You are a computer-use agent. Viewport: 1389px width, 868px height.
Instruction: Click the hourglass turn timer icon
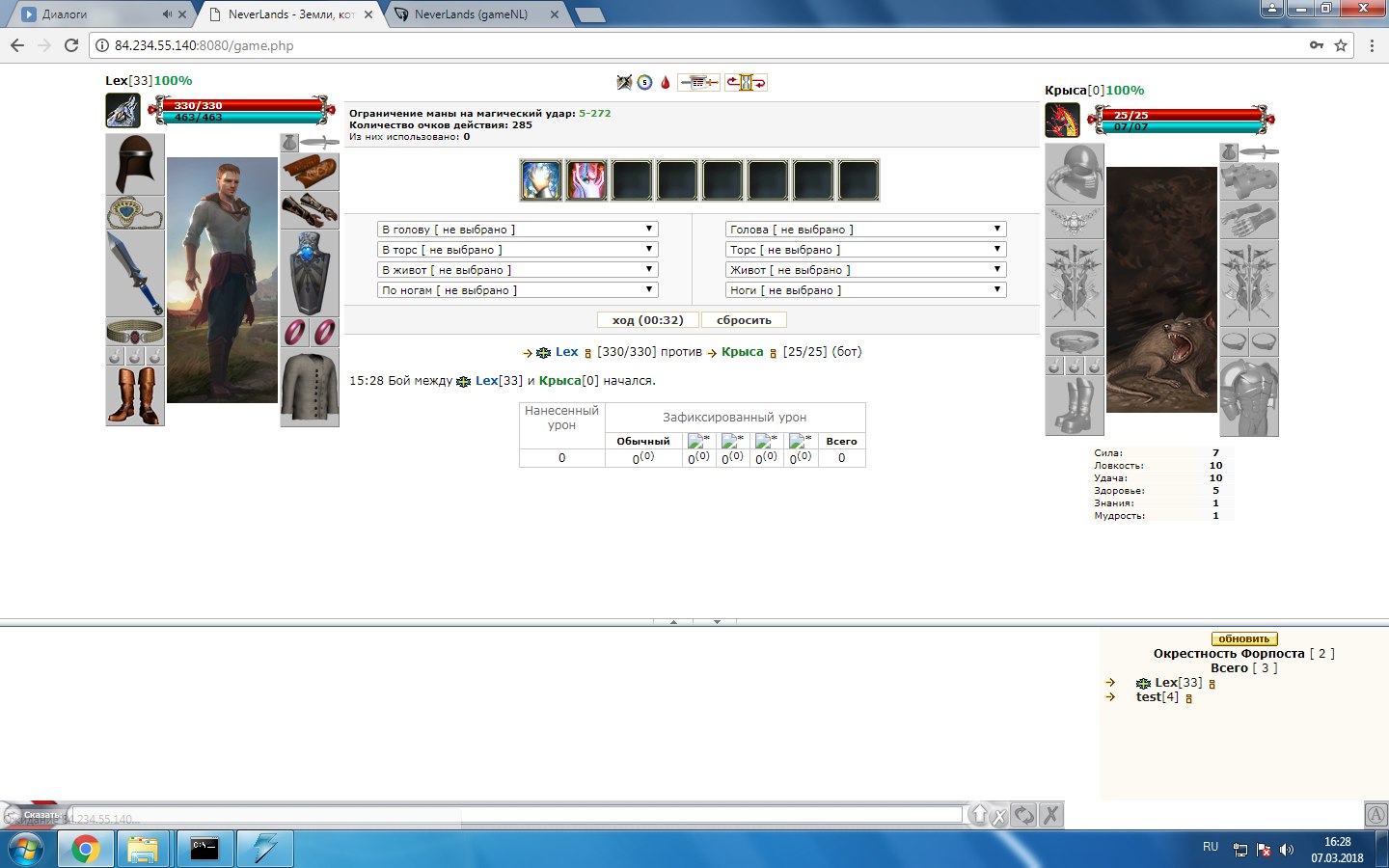point(746,83)
